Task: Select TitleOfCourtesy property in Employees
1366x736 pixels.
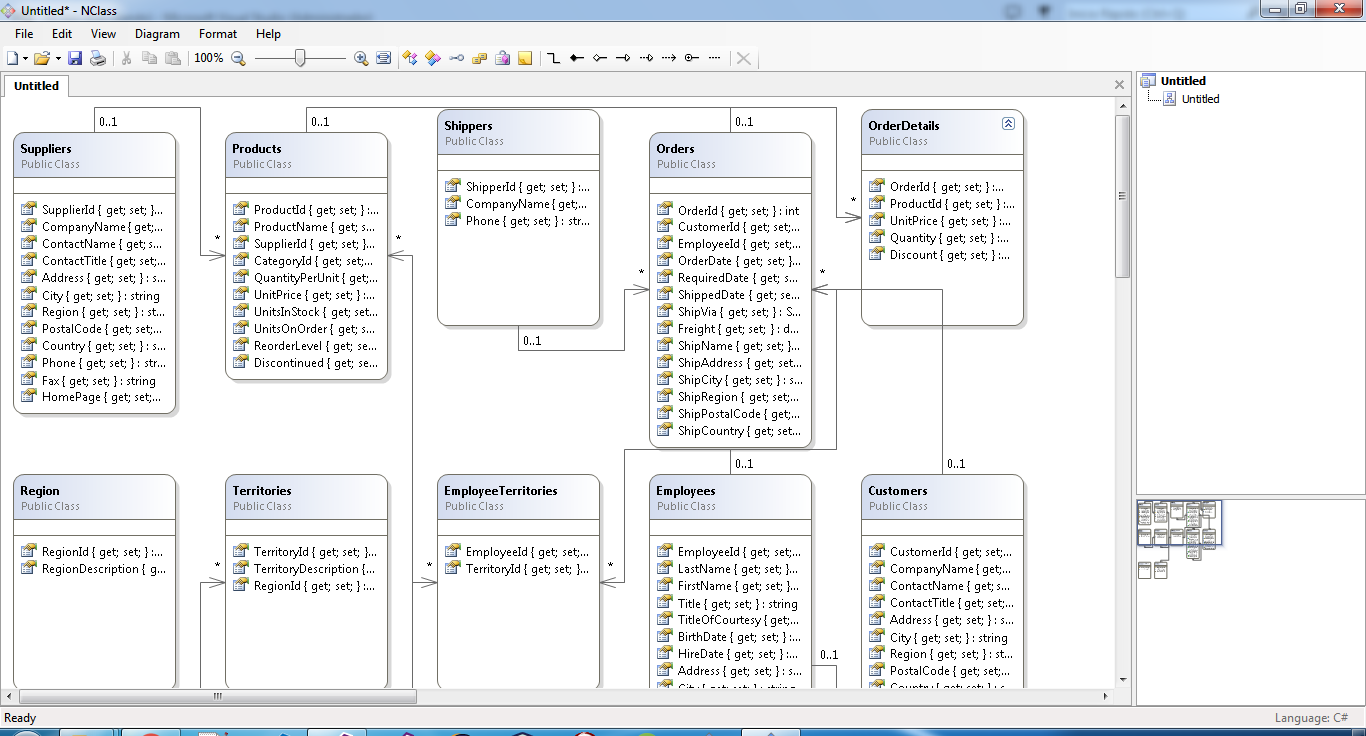Action: 728,620
